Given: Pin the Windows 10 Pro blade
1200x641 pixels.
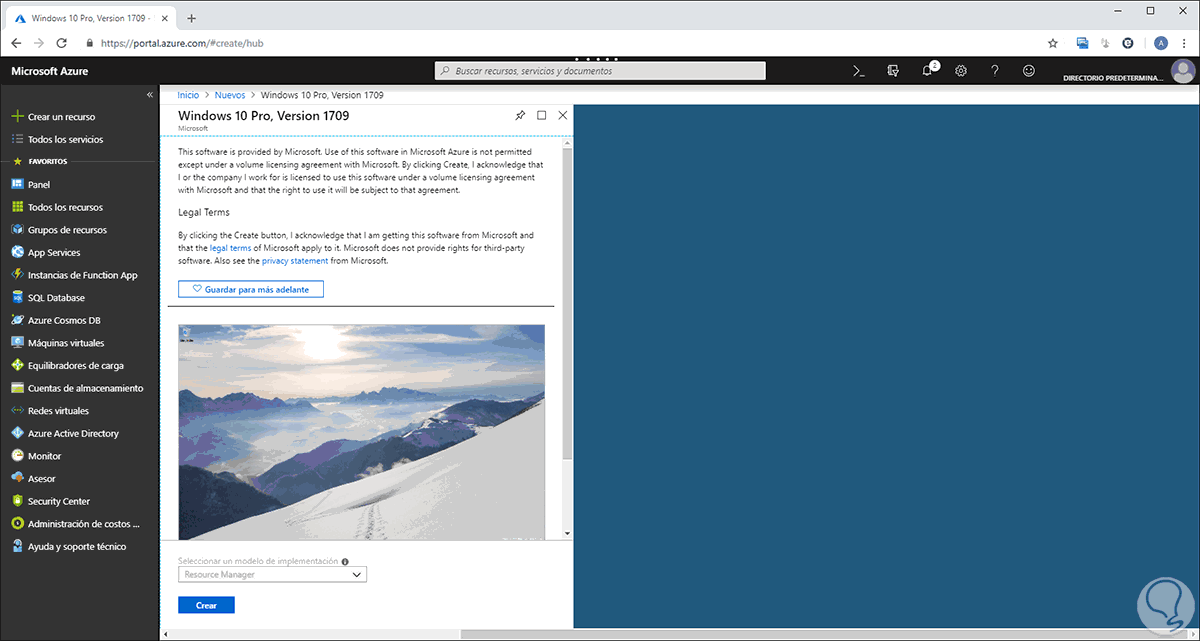Looking at the screenshot, I should click(x=520, y=116).
